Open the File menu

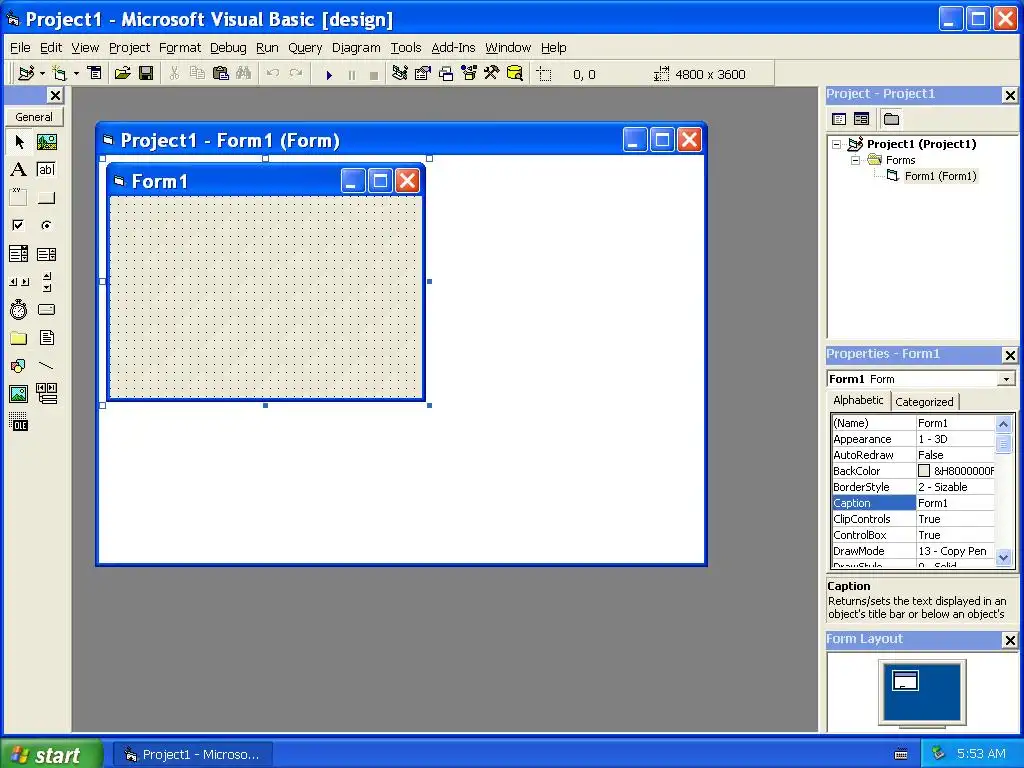pyautogui.click(x=20, y=48)
